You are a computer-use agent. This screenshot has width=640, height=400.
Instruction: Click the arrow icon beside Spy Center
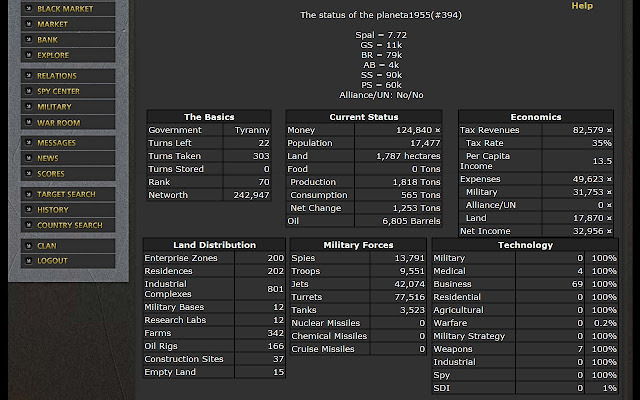29,91
